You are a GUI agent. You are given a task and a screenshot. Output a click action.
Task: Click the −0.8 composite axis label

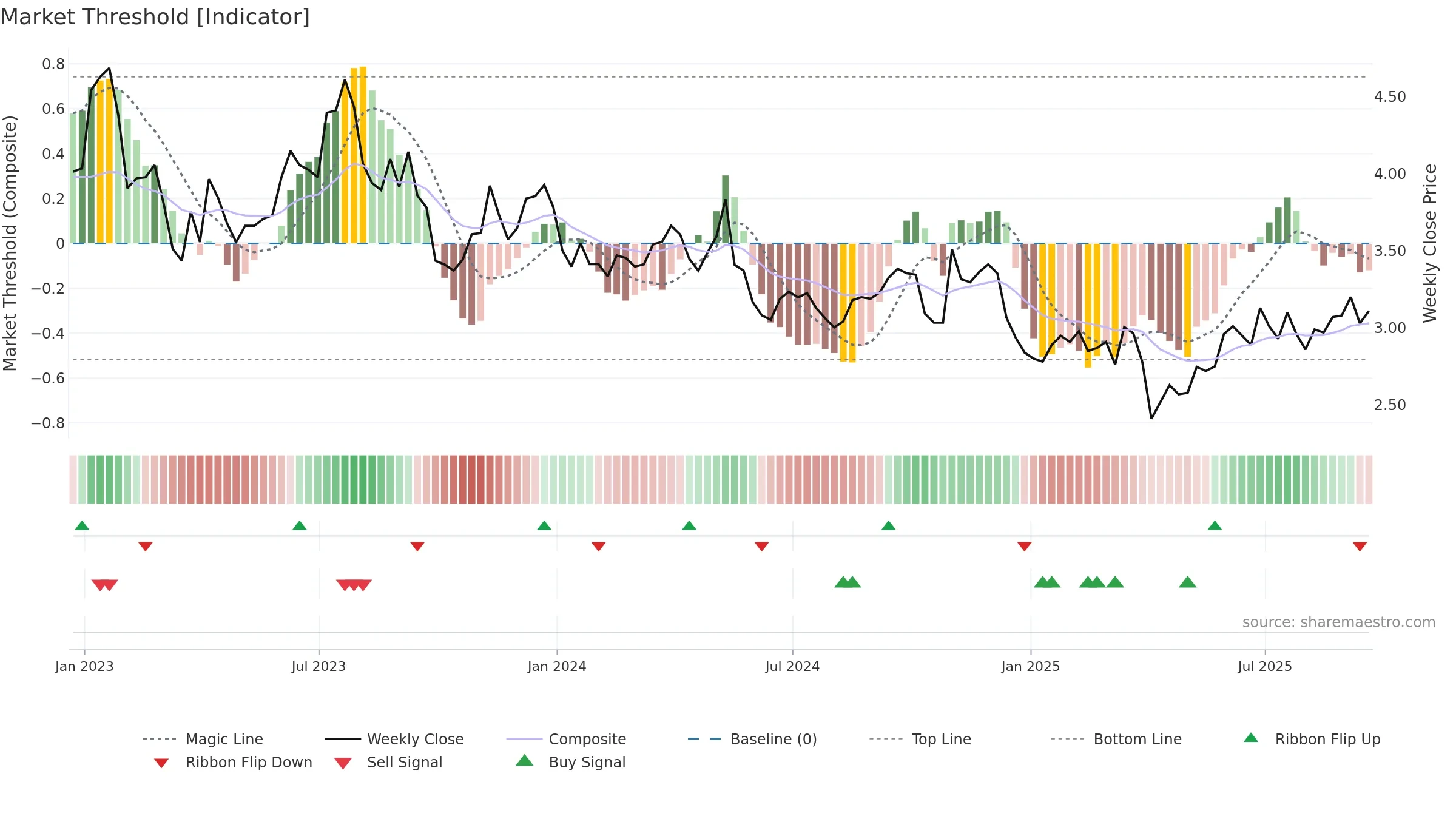click(47, 423)
